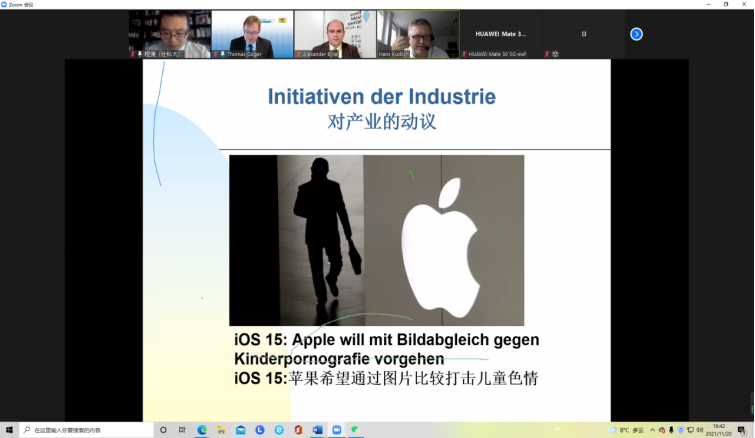Click the blue shield tray icon
This screenshot has height=438, width=755.
pos(680,430)
